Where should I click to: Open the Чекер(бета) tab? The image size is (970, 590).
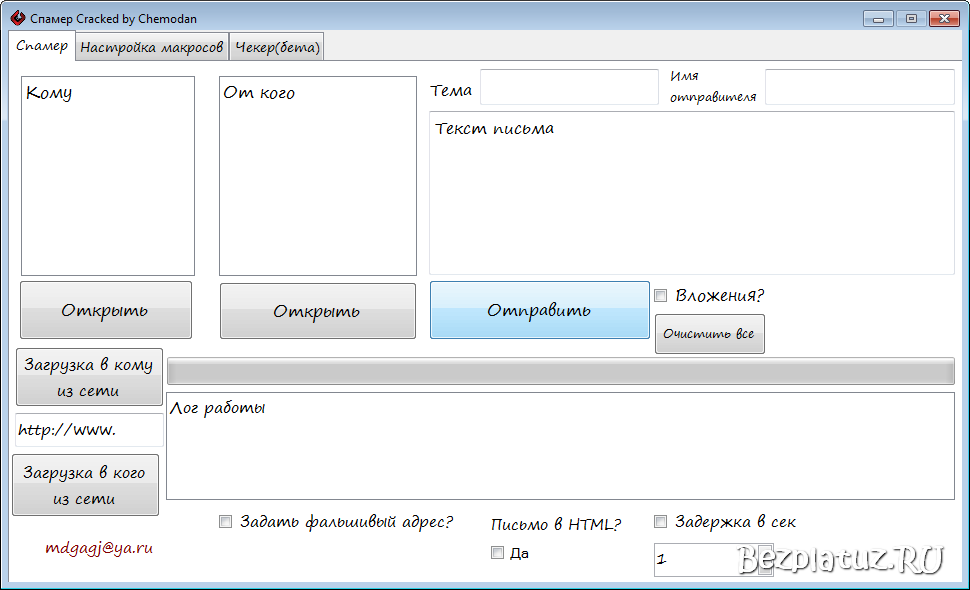click(277, 46)
